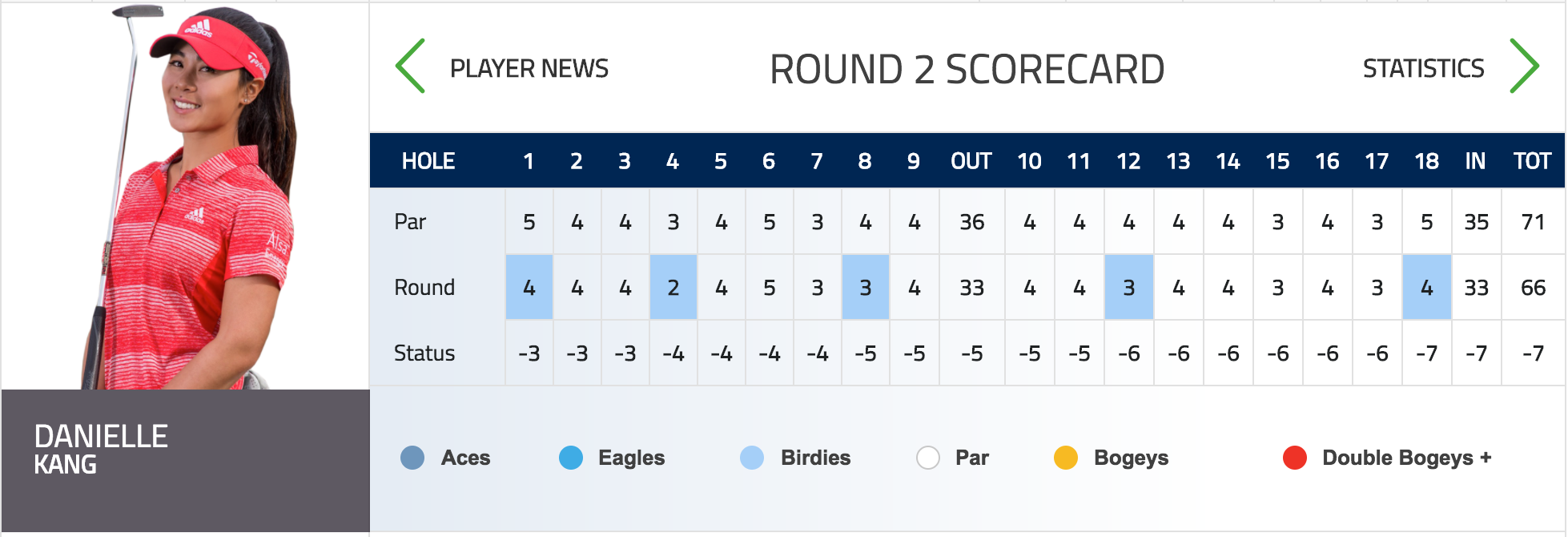The height and width of the screenshot is (537, 1568).
Task: Click the OUT column header
Action: click(971, 161)
